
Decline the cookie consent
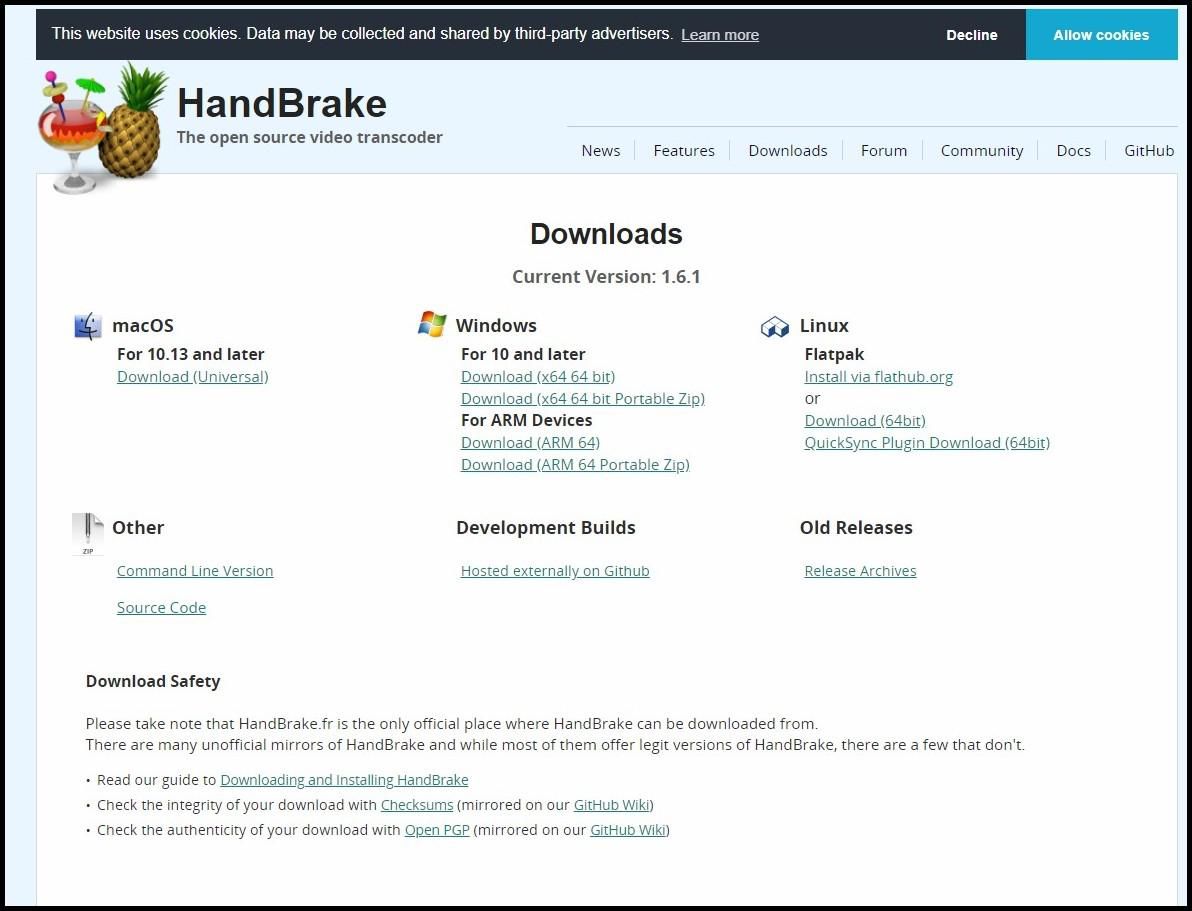[972, 35]
